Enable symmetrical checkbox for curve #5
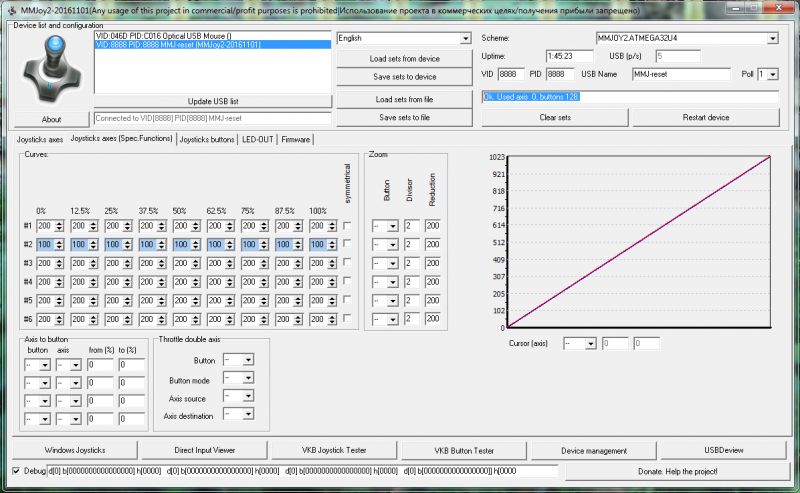800x493 pixels. click(x=347, y=299)
